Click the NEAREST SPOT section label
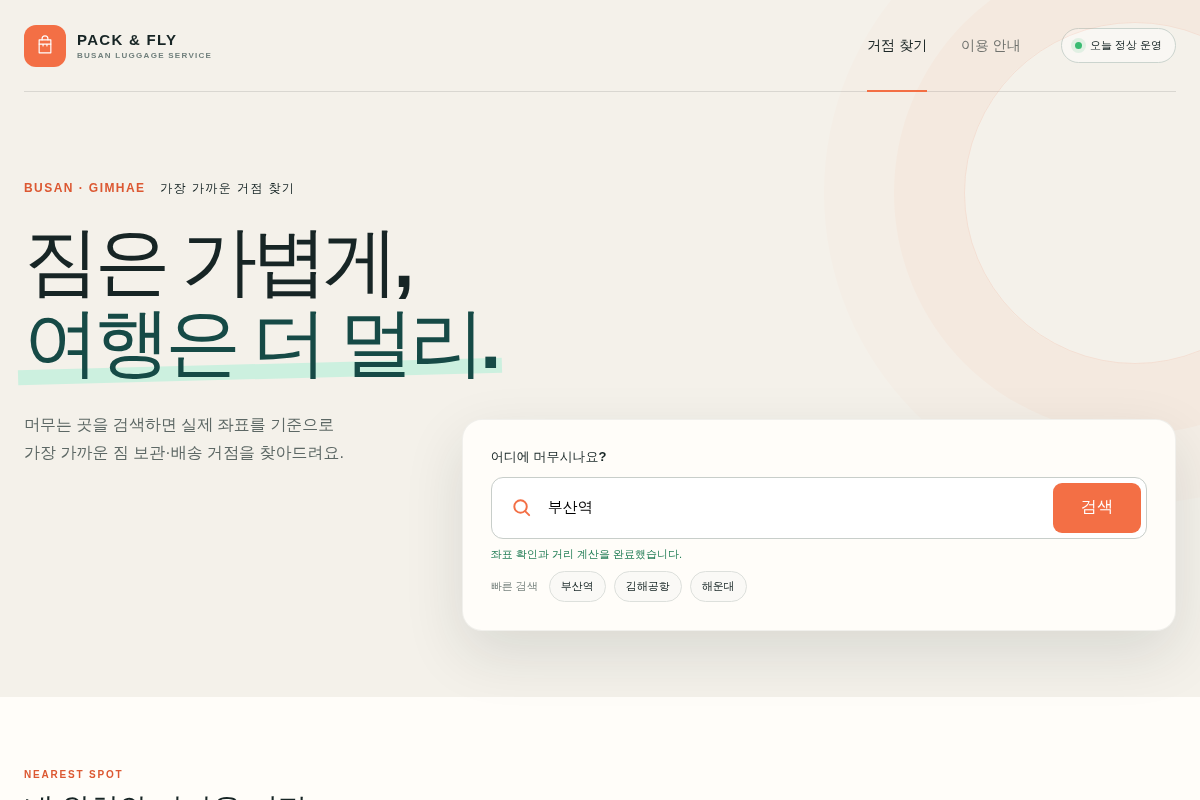The image size is (1200, 800). tap(74, 775)
